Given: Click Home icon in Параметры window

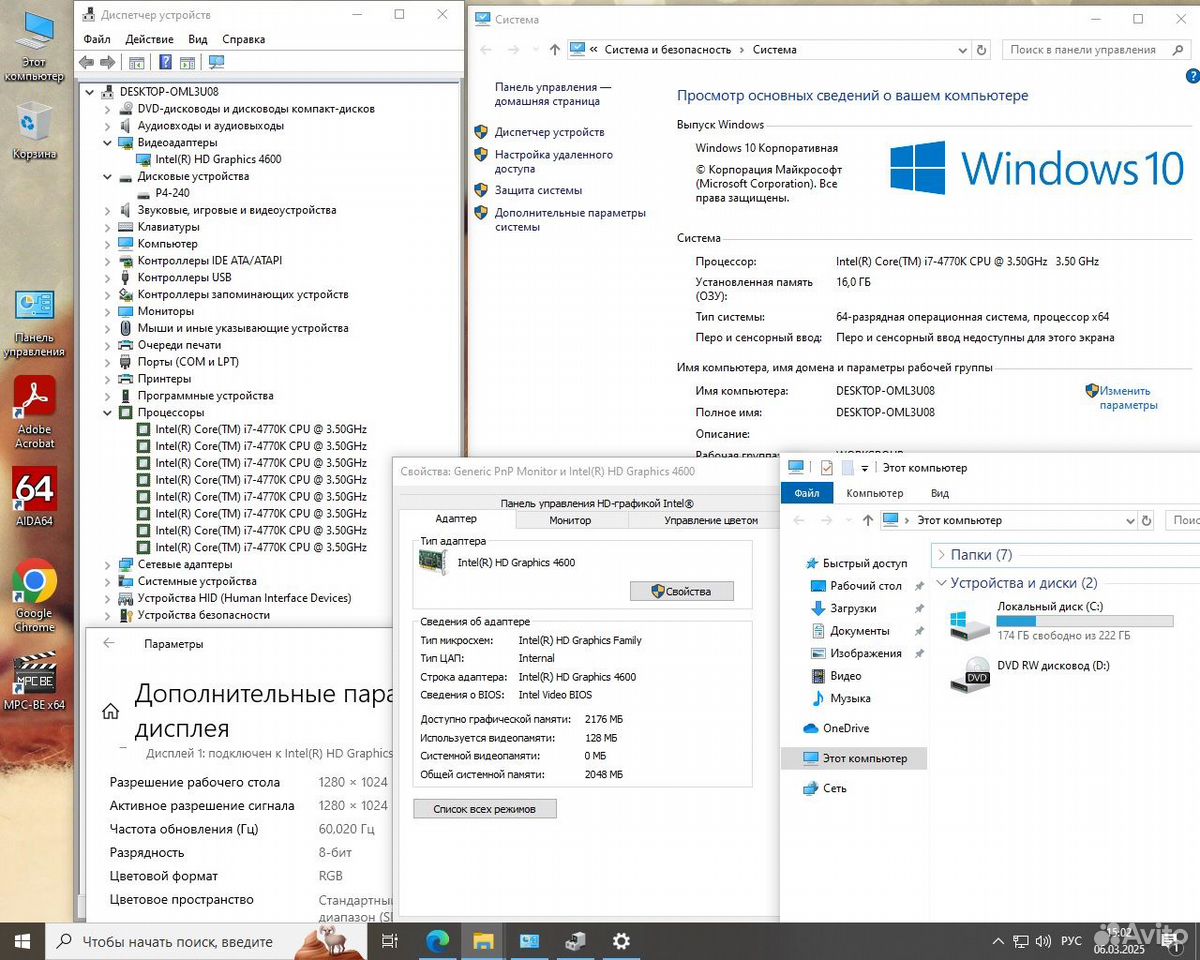Looking at the screenshot, I should [110, 712].
